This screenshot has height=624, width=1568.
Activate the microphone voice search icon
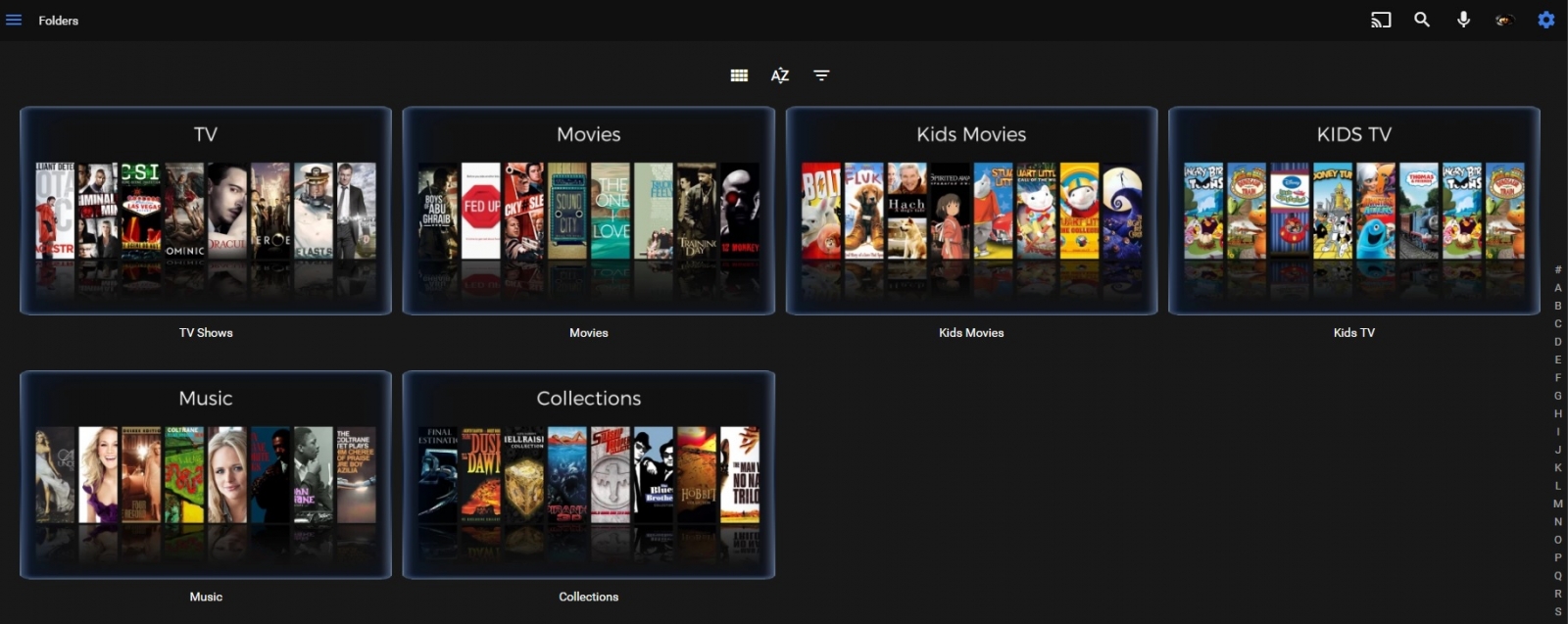[1463, 20]
